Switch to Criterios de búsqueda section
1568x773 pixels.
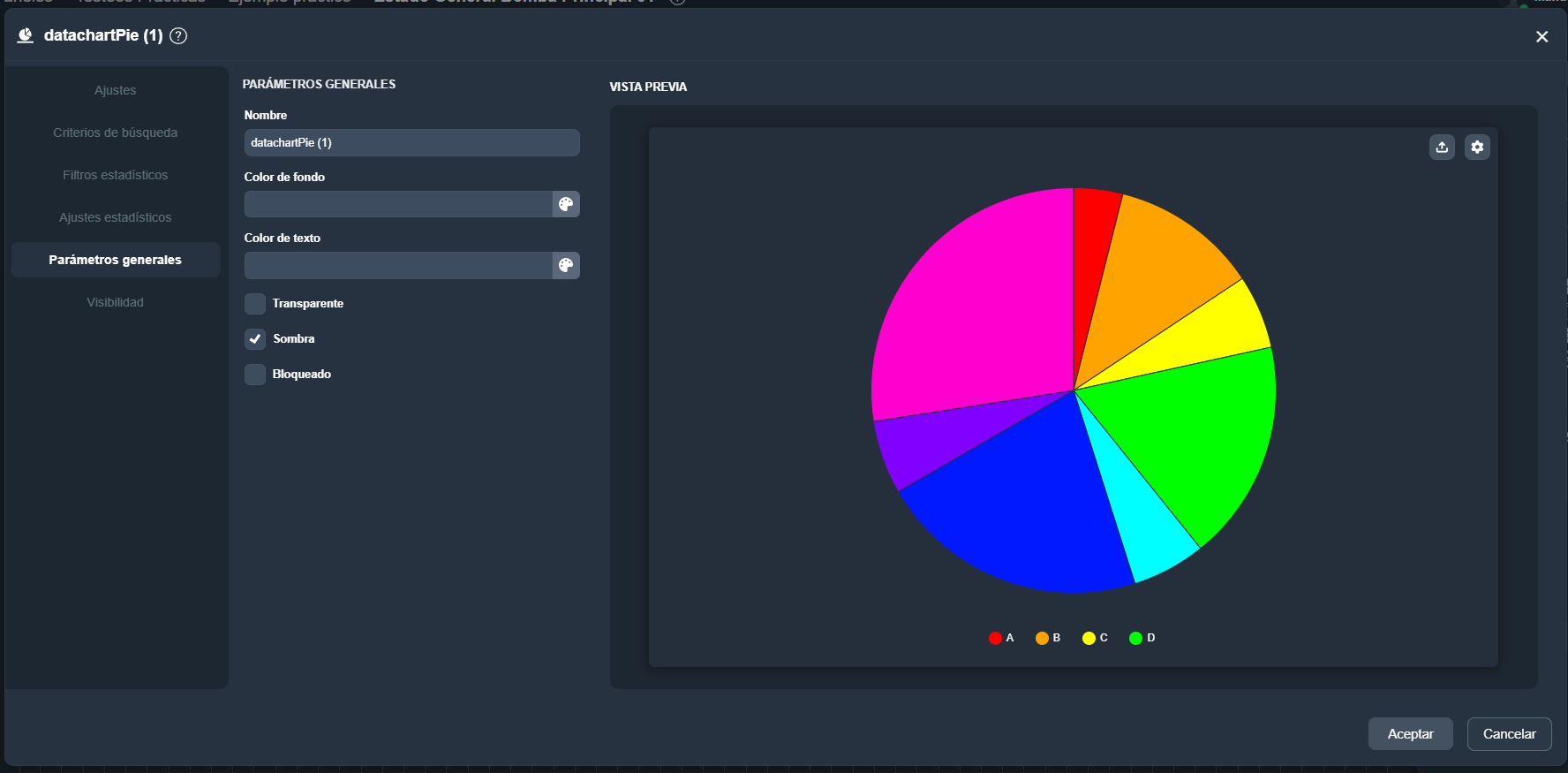tap(116, 133)
